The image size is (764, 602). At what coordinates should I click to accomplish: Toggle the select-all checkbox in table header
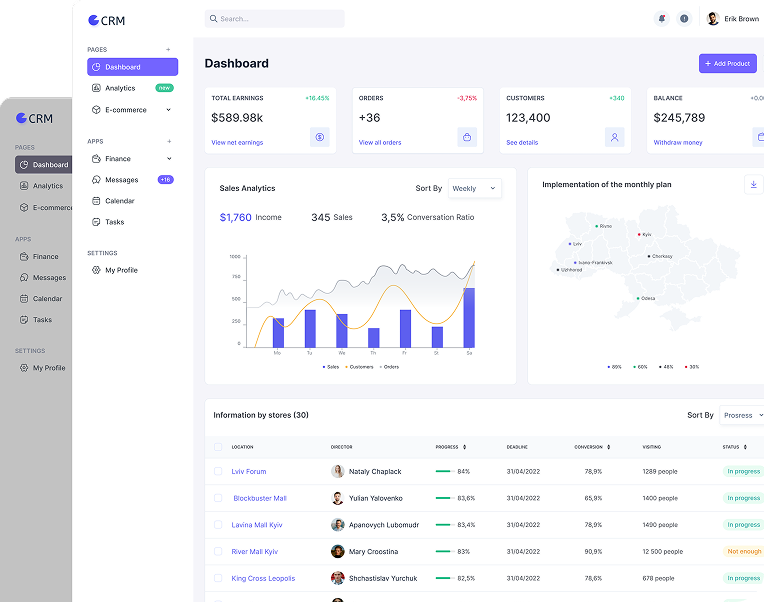click(x=218, y=447)
